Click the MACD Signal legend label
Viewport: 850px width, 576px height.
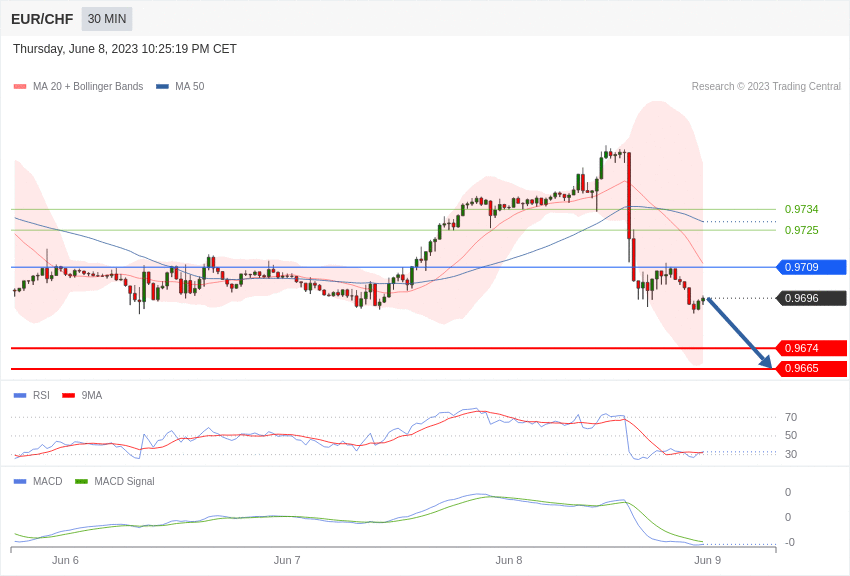[124, 481]
